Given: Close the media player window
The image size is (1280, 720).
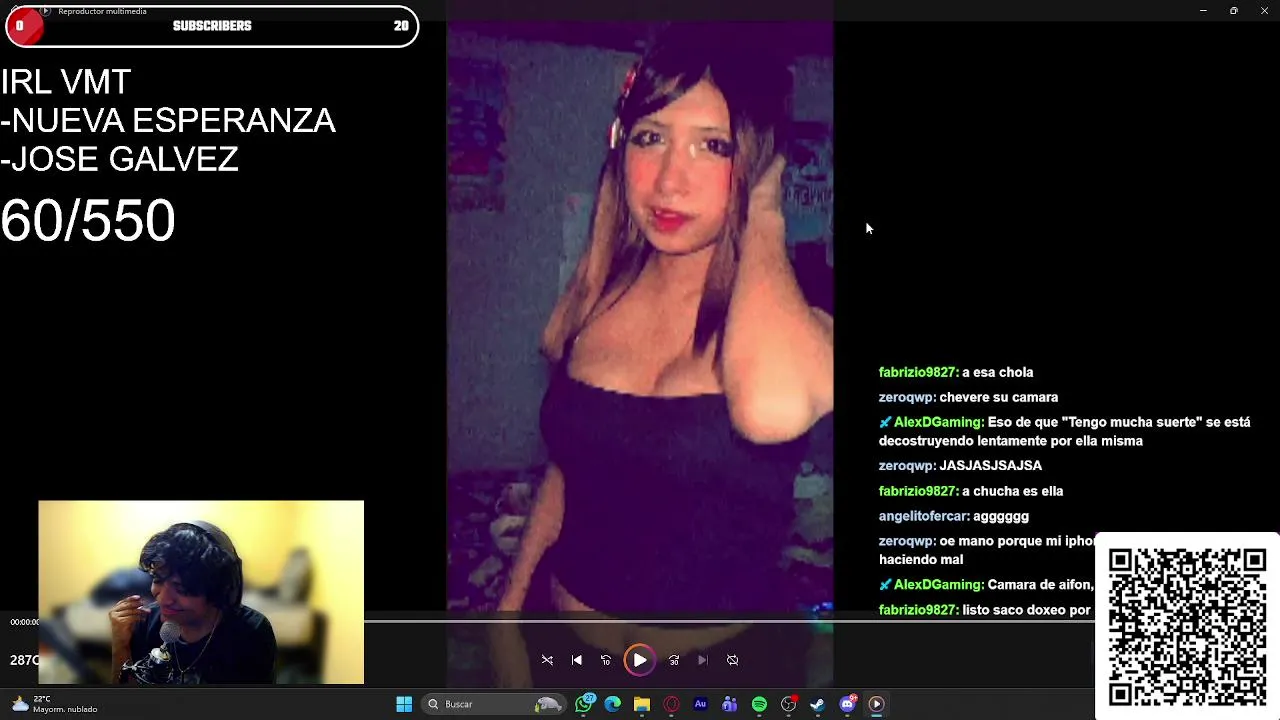Looking at the screenshot, I should pos(1264,11).
